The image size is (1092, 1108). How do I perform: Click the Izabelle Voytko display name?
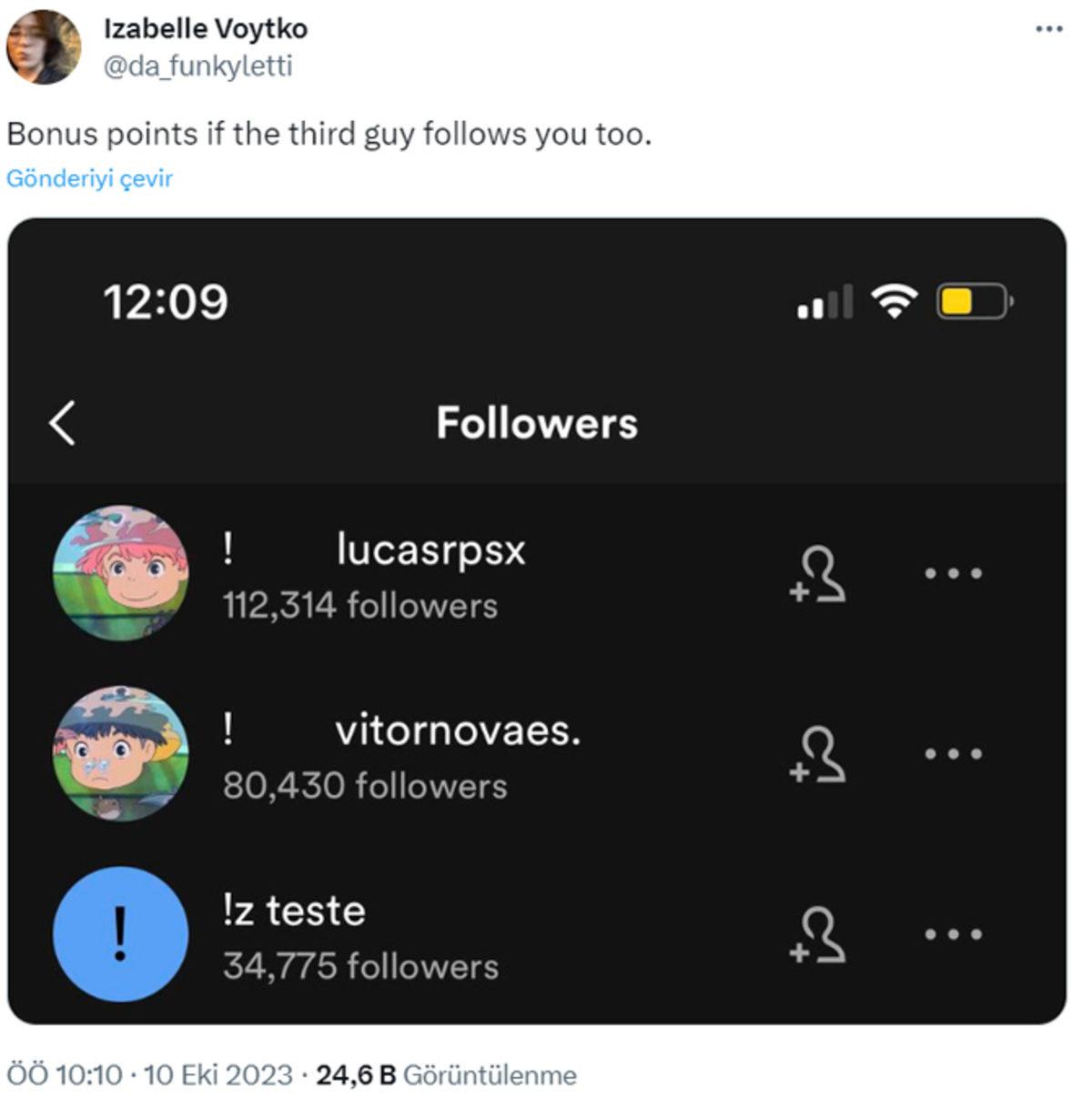click(x=206, y=29)
